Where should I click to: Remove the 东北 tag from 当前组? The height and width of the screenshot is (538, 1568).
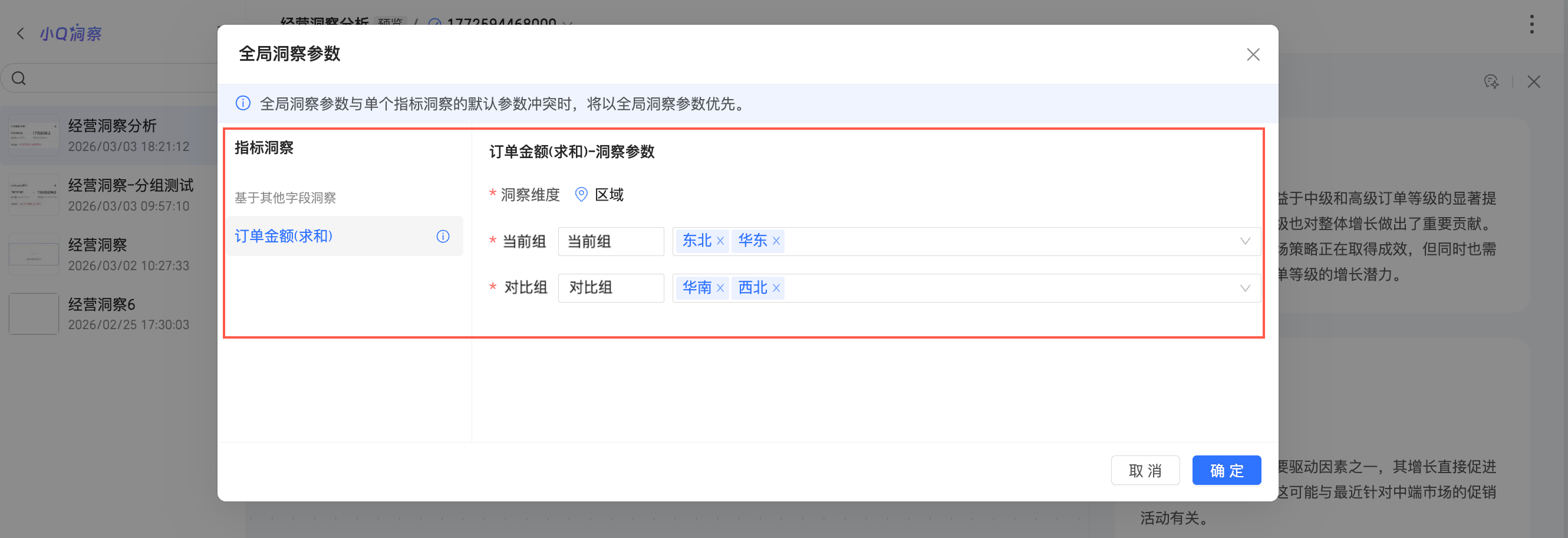tap(720, 241)
